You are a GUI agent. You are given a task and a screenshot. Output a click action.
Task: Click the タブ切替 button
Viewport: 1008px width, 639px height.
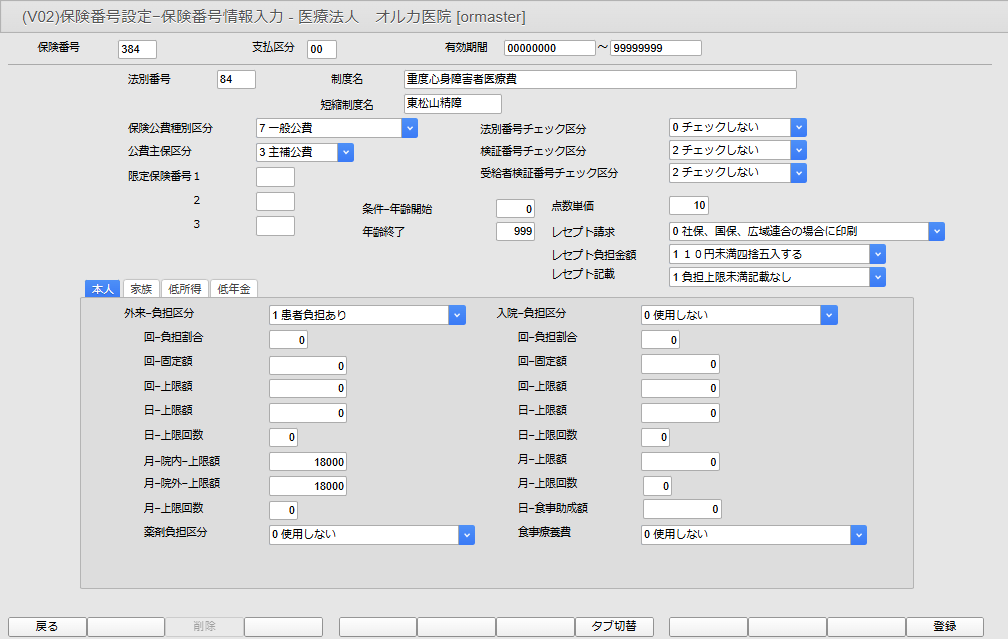[614, 626]
